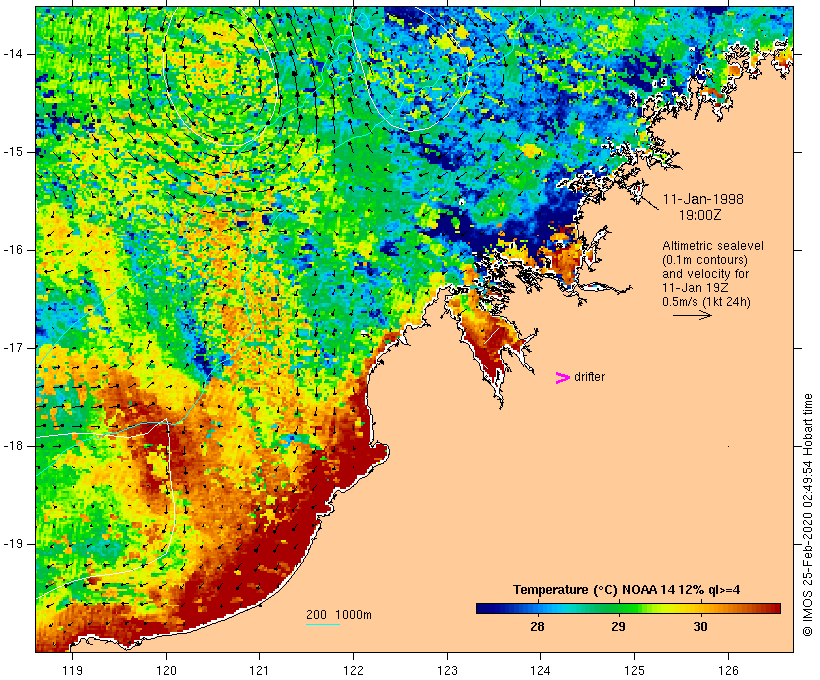
Task: Click the magenta drifter marker symbol
Action: pyautogui.click(x=563, y=378)
